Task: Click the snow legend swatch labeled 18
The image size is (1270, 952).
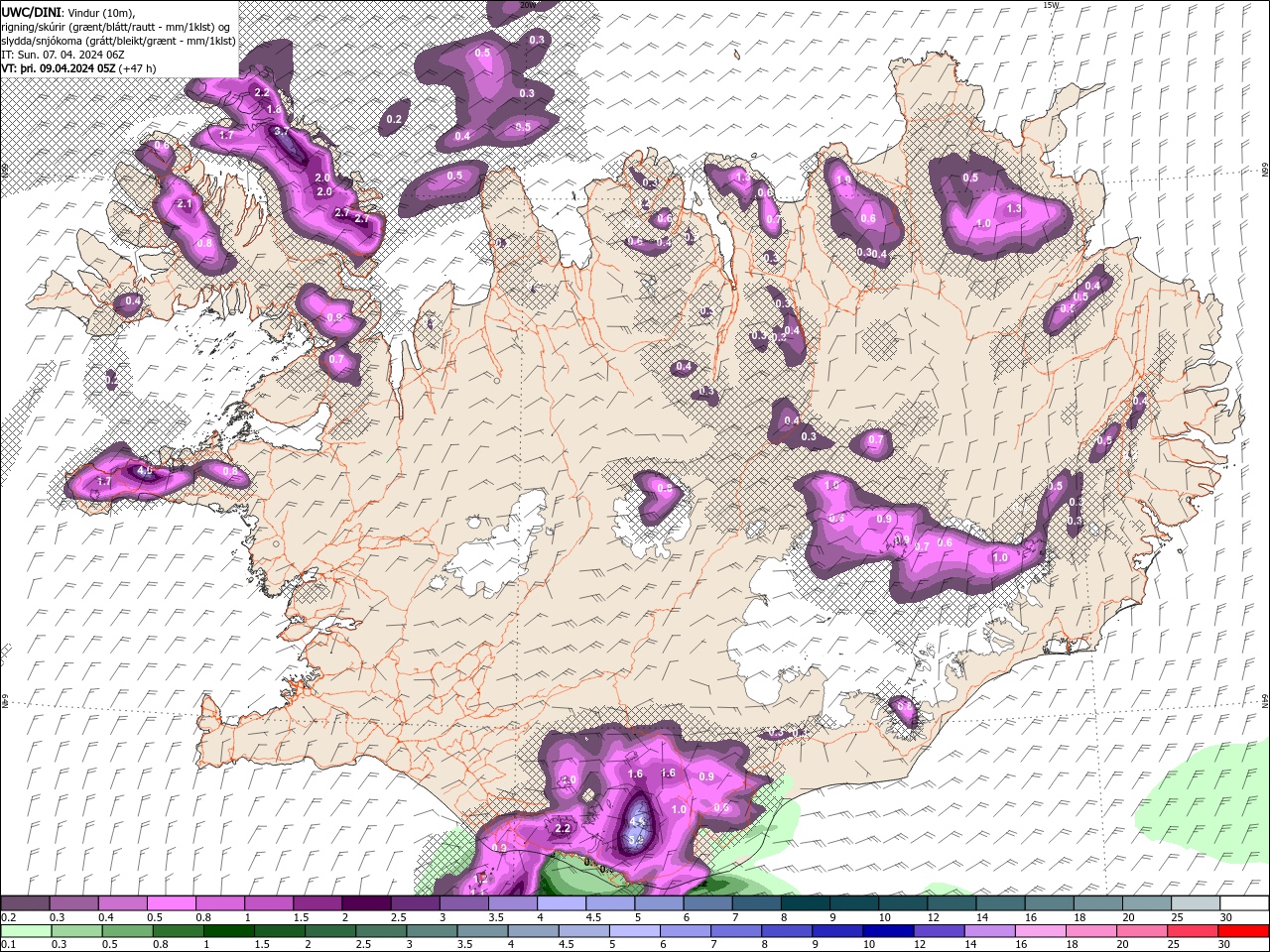Action: (1097, 903)
